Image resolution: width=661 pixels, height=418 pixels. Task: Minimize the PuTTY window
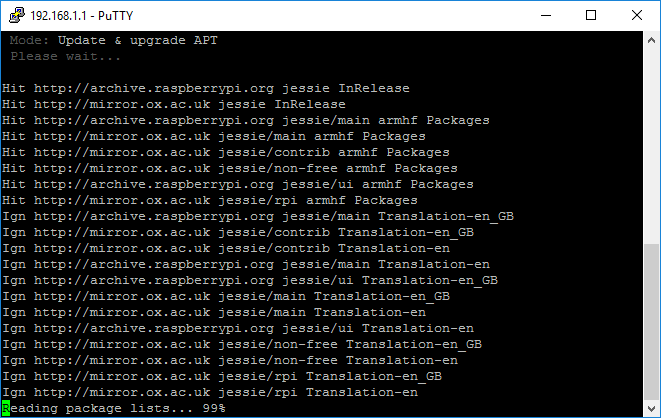546,16
